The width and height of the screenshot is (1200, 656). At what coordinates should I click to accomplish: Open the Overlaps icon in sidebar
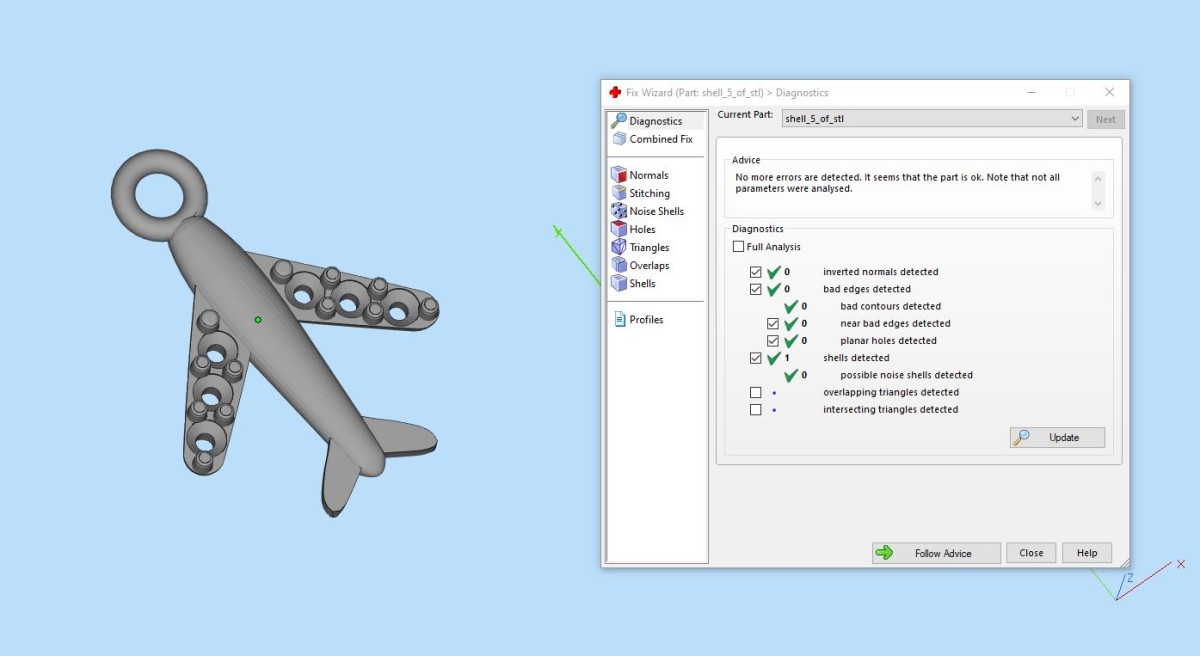tap(619, 265)
